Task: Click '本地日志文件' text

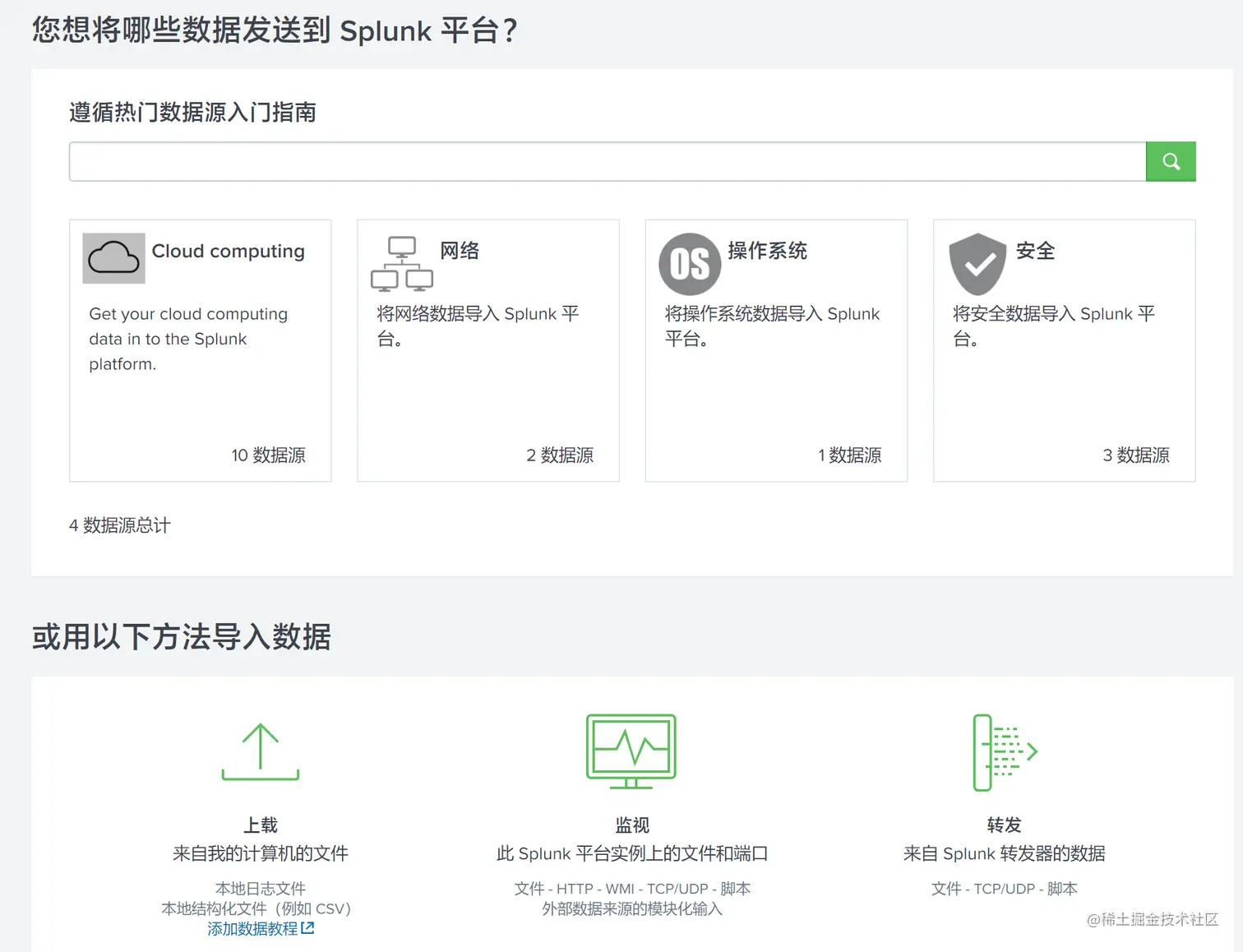Action: pos(261,889)
